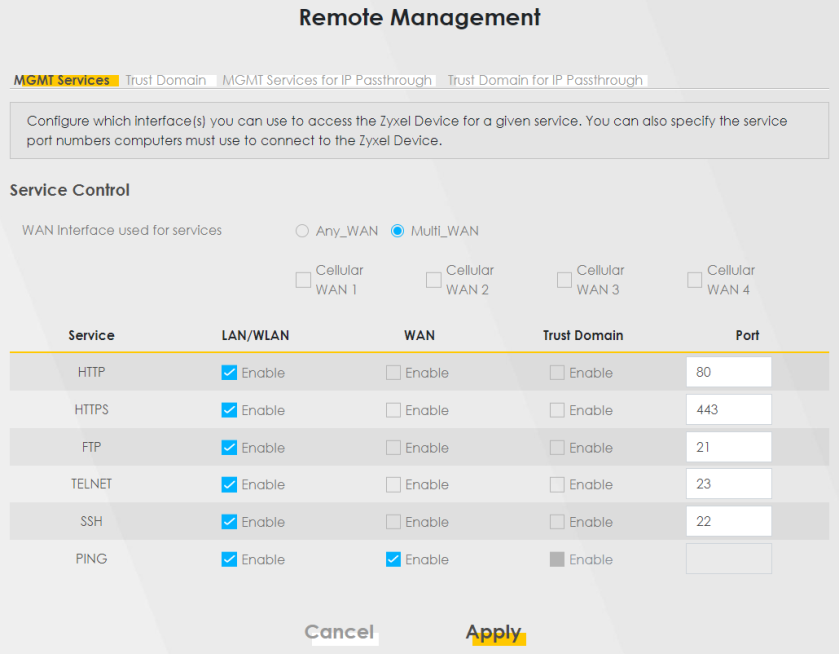Click the HTTP port number field
Screen dimensions: 839x654
(728, 372)
